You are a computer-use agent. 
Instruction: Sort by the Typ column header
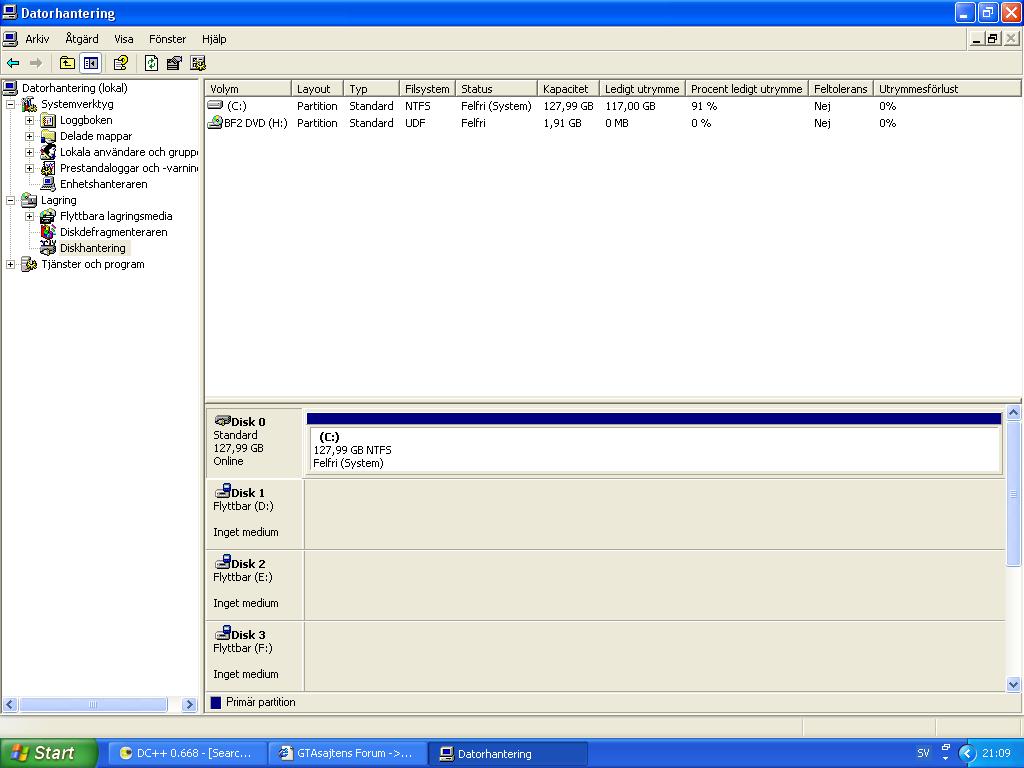point(372,89)
